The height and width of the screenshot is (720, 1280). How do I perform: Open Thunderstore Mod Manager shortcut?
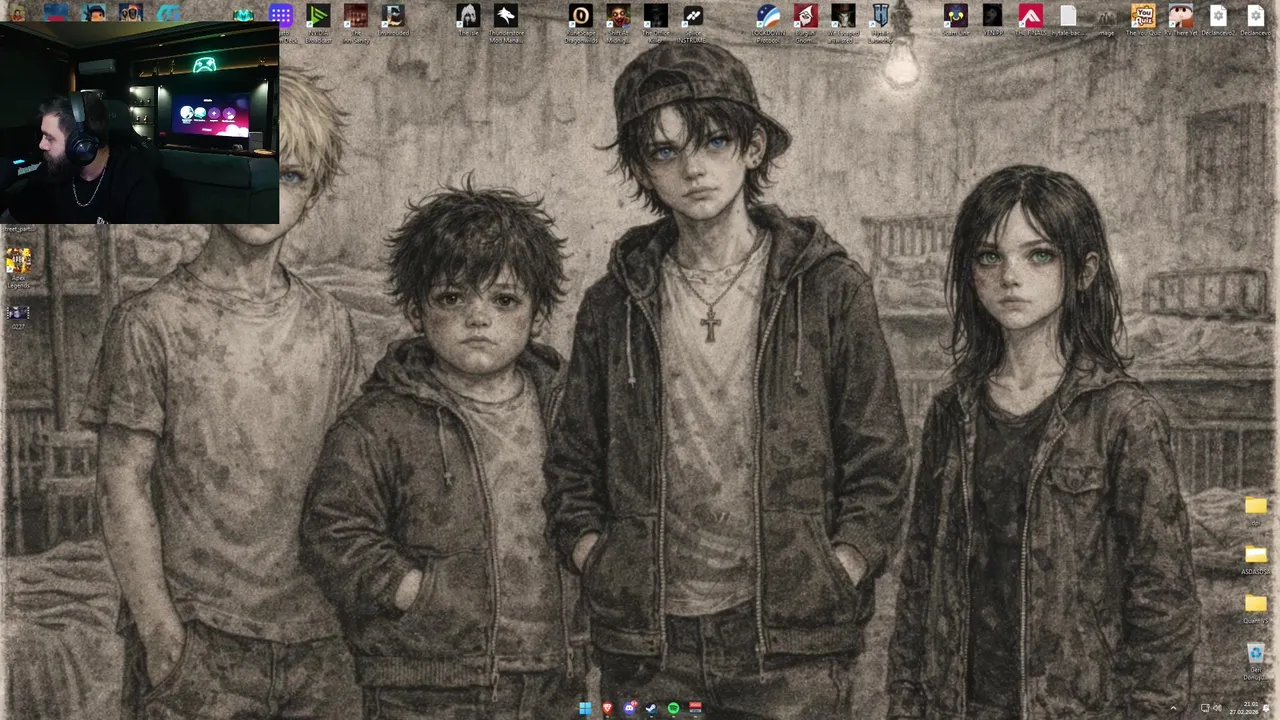505,22
